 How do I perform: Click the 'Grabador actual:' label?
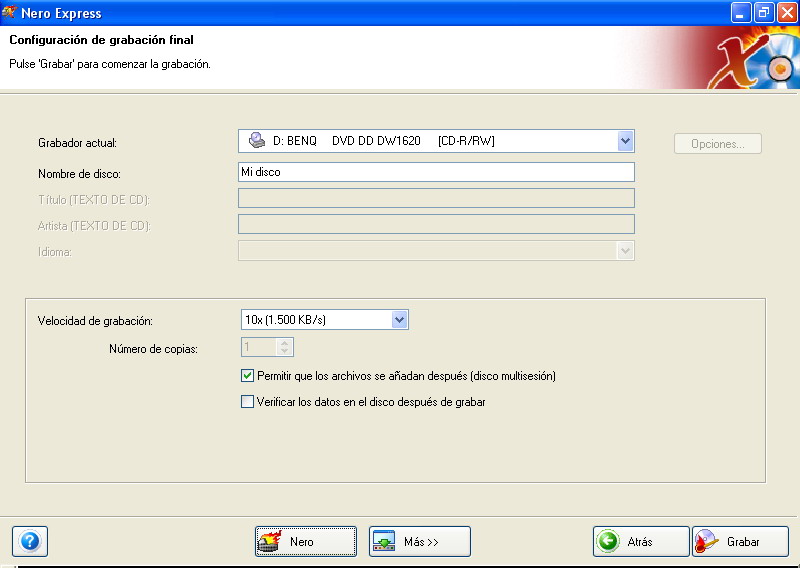coord(78,143)
